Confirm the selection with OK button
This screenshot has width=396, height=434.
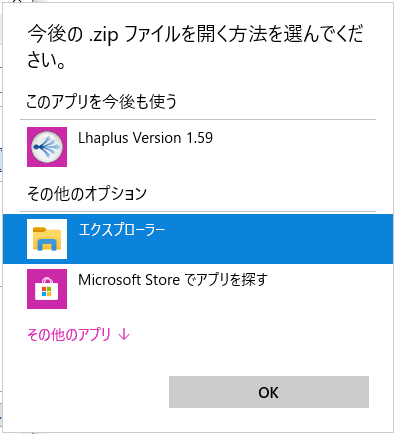click(269, 392)
